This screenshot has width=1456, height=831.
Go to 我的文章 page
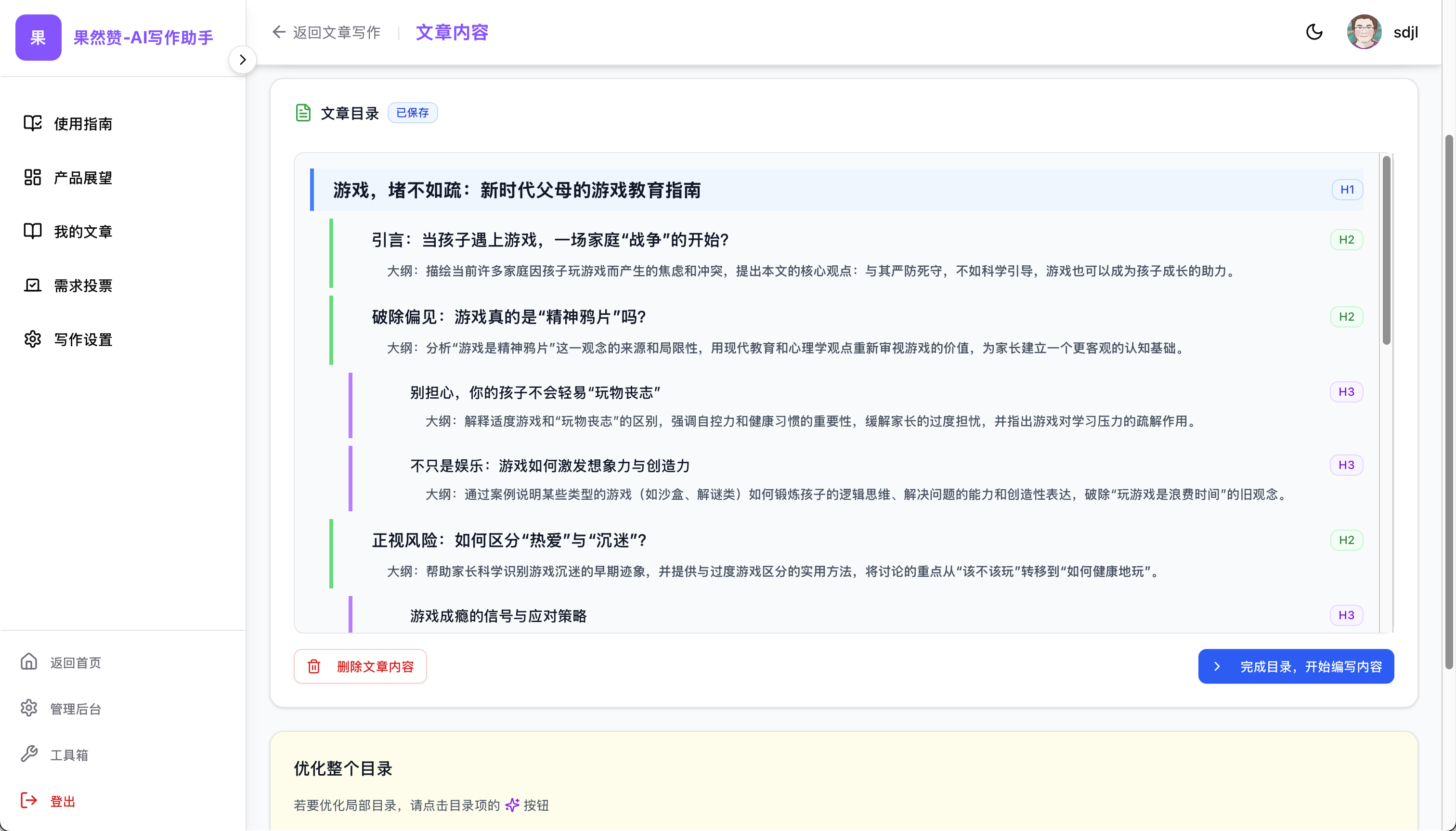pos(83,231)
